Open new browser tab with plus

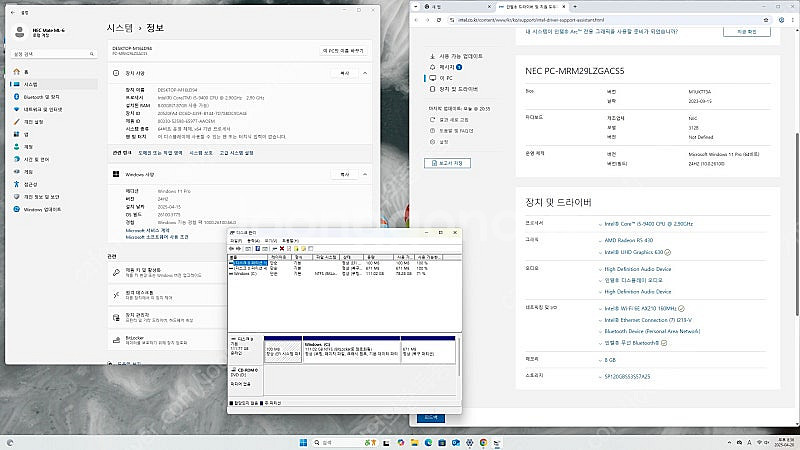(x=575, y=7)
